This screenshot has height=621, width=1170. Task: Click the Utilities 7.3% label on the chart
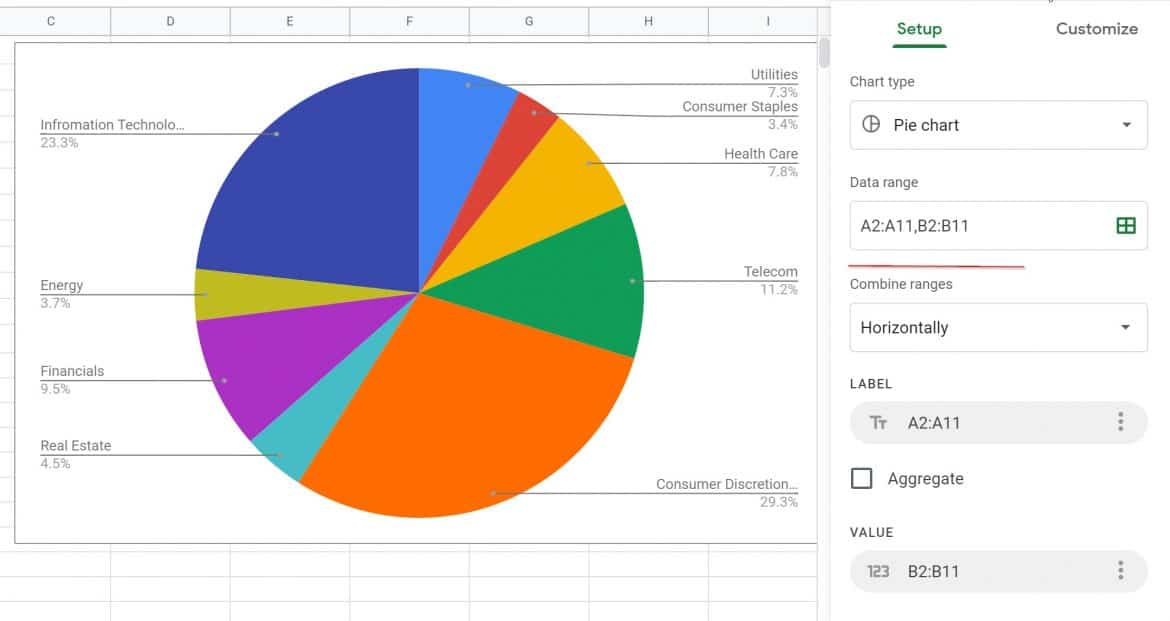pos(774,74)
